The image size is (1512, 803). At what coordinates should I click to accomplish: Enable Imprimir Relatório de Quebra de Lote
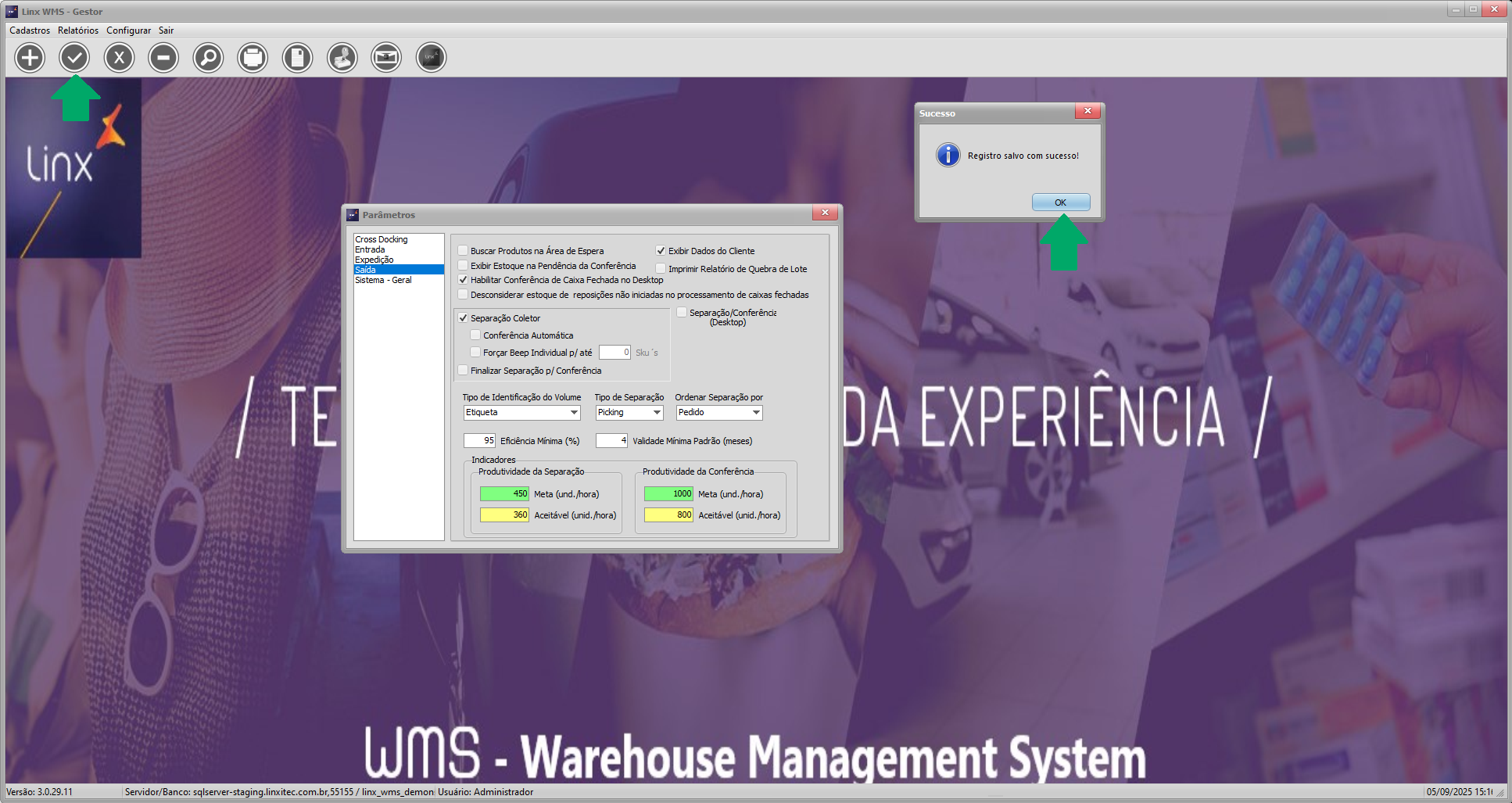[661, 269]
